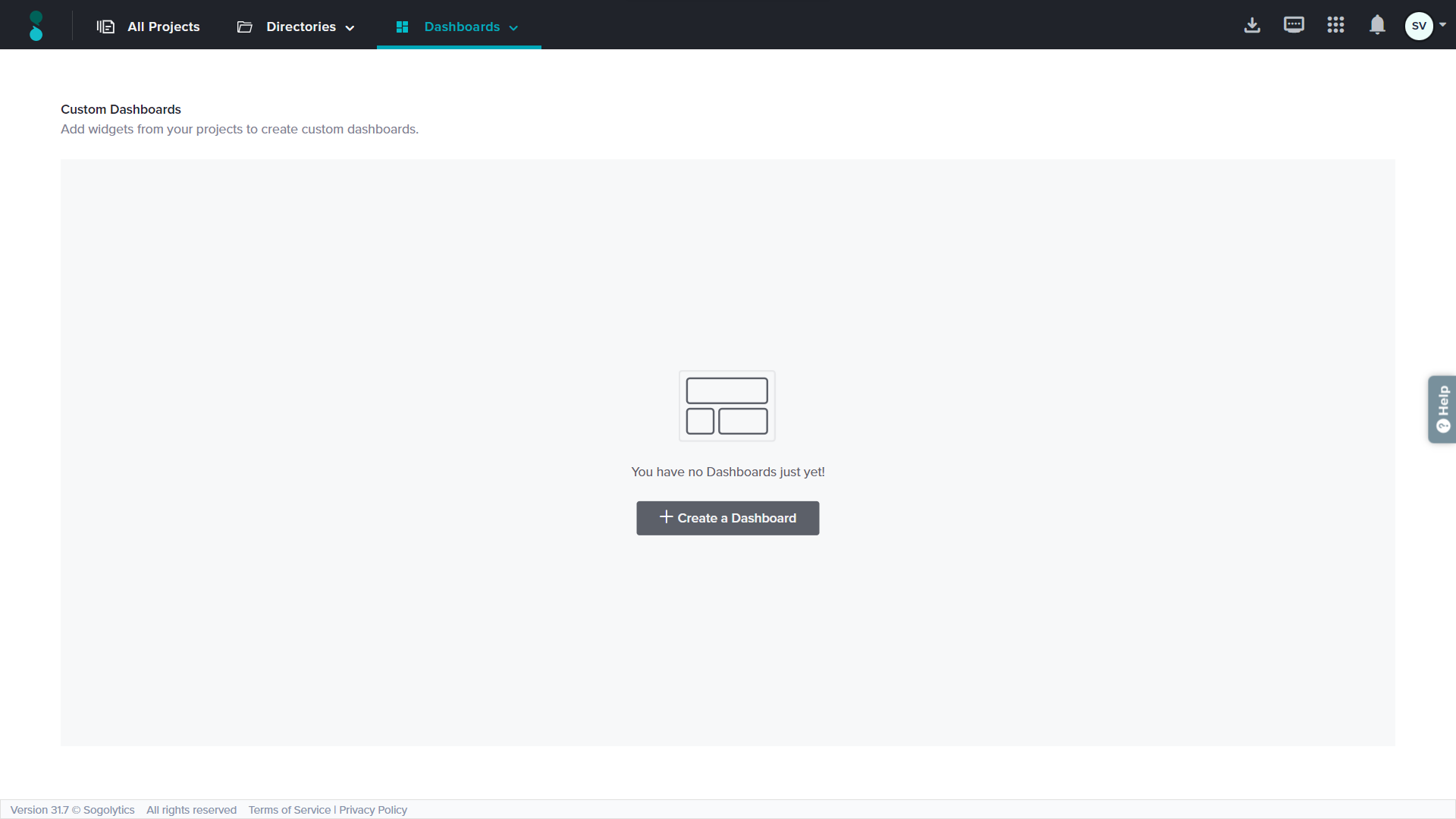Open the notifications bell
The height and width of the screenshot is (819, 1456).
click(x=1377, y=25)
